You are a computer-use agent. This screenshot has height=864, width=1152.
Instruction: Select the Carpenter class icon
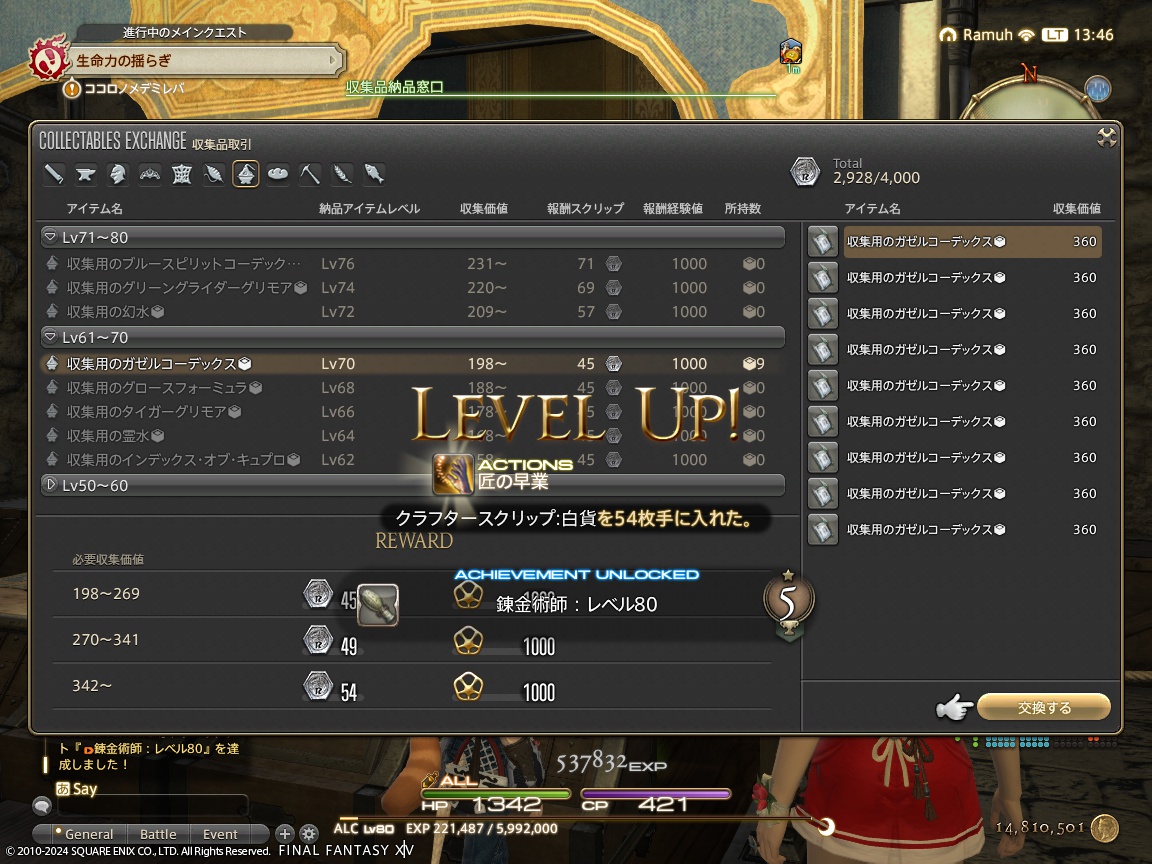[54, 174]
